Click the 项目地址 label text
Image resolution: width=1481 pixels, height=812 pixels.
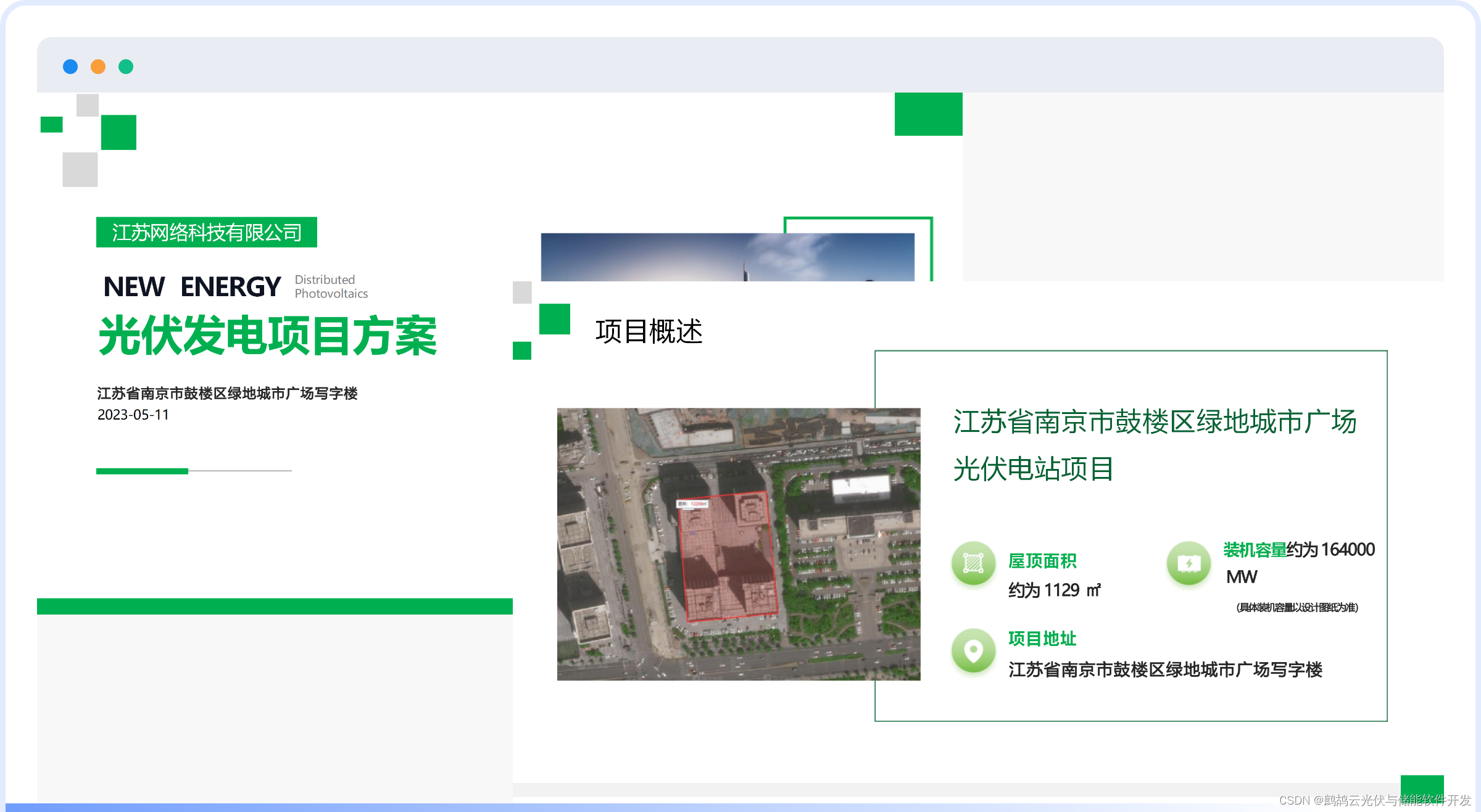pos(1042,639)
